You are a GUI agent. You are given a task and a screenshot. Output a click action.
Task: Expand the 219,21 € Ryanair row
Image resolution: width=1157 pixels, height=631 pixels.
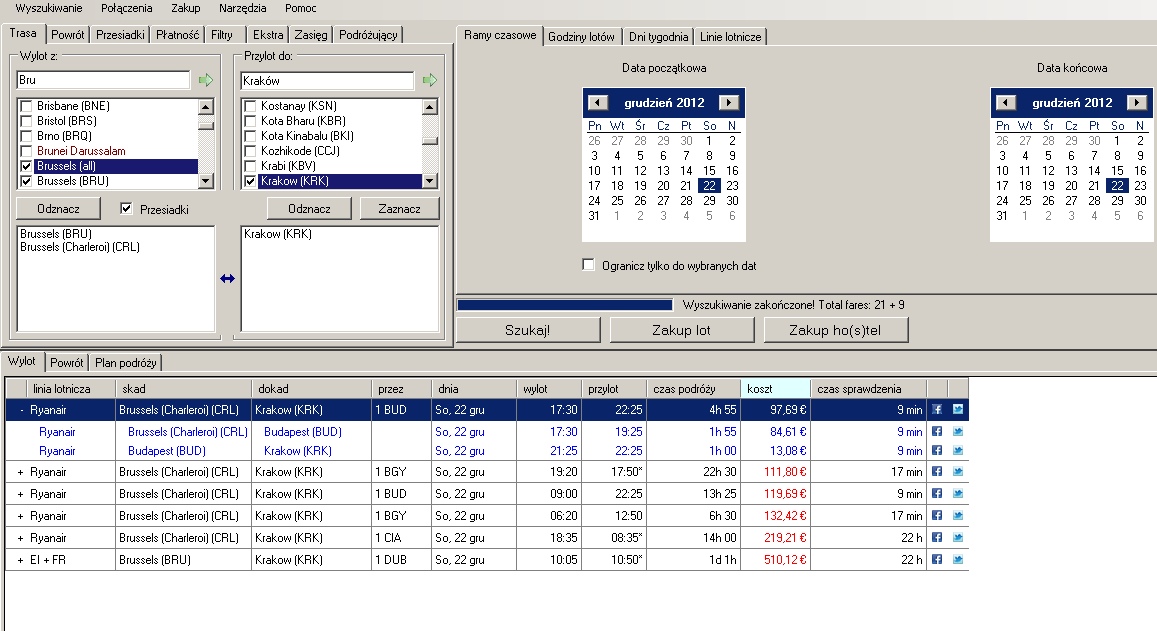pos(21,539)
